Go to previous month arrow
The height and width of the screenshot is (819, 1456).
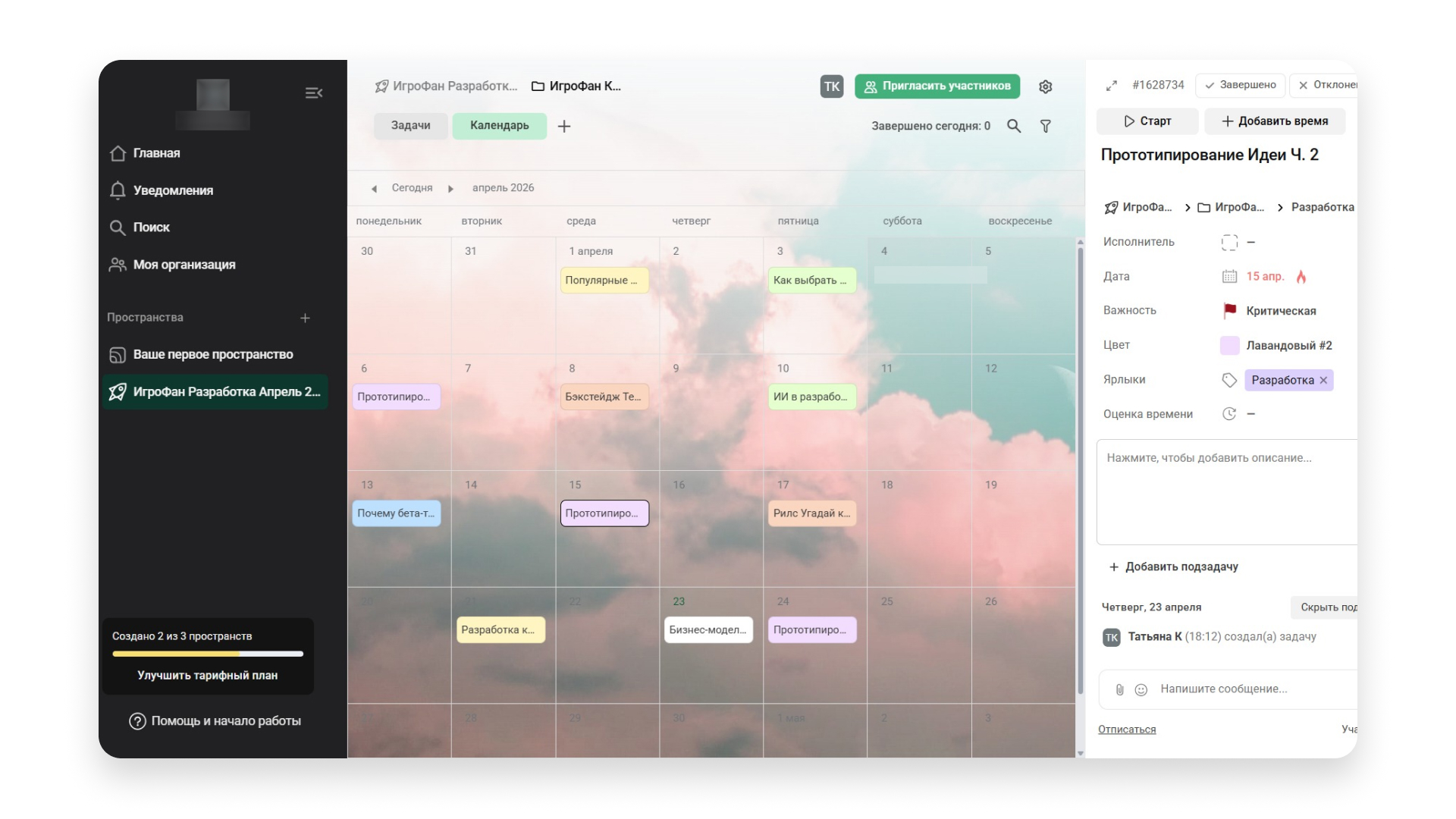[x=374, y=189]
